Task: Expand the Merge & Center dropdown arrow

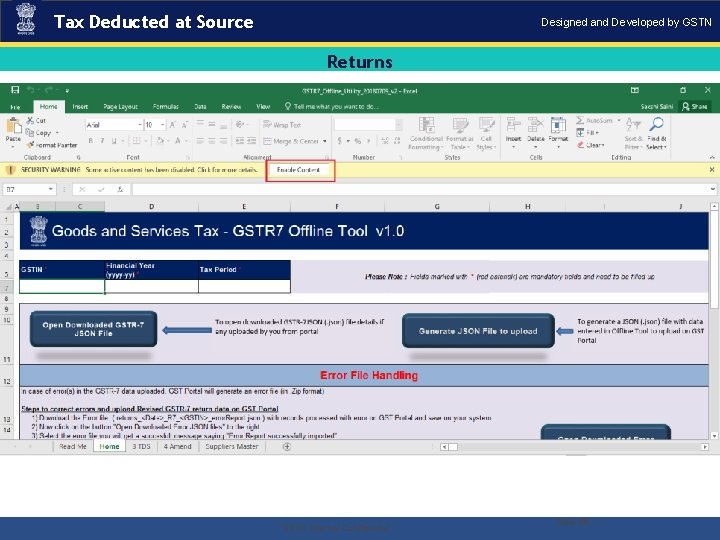Action: tap(325, 141)
